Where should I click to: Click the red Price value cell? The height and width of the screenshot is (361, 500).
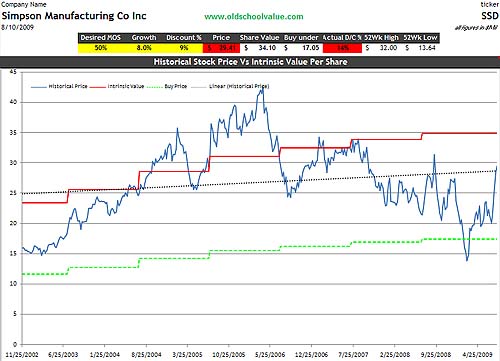pos(221,48)
